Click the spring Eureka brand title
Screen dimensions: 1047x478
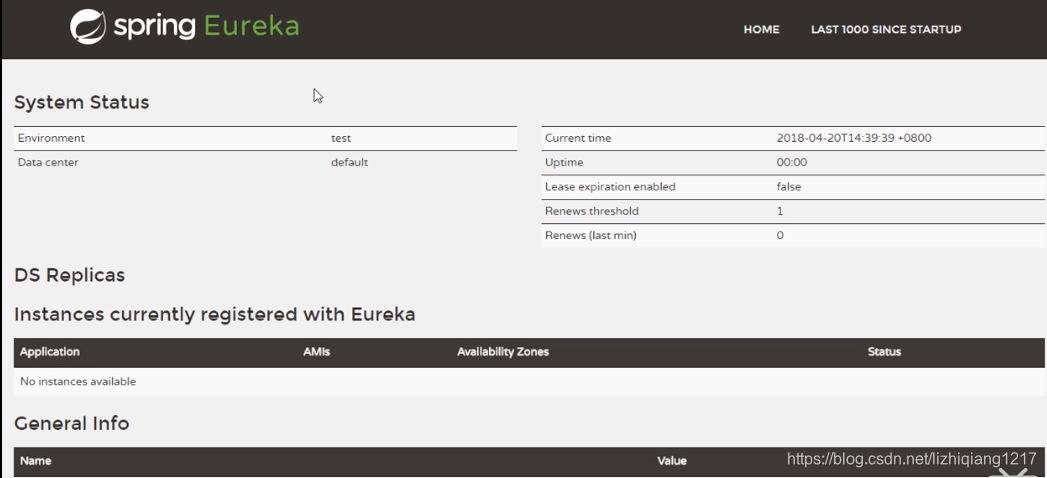point(206,27)
